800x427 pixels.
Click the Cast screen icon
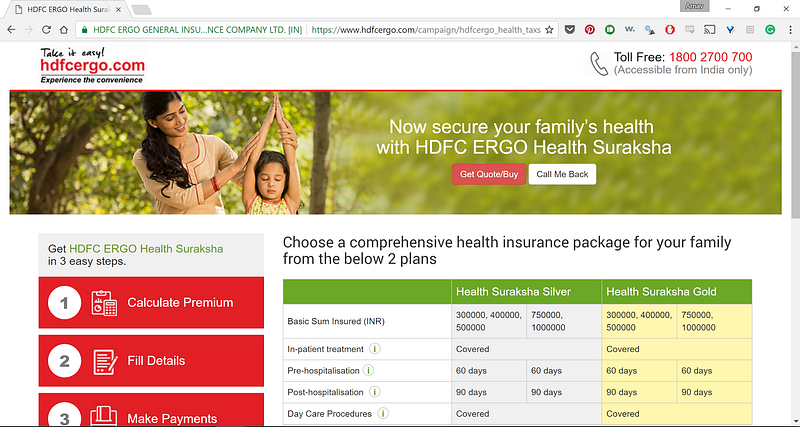(710, 30)
